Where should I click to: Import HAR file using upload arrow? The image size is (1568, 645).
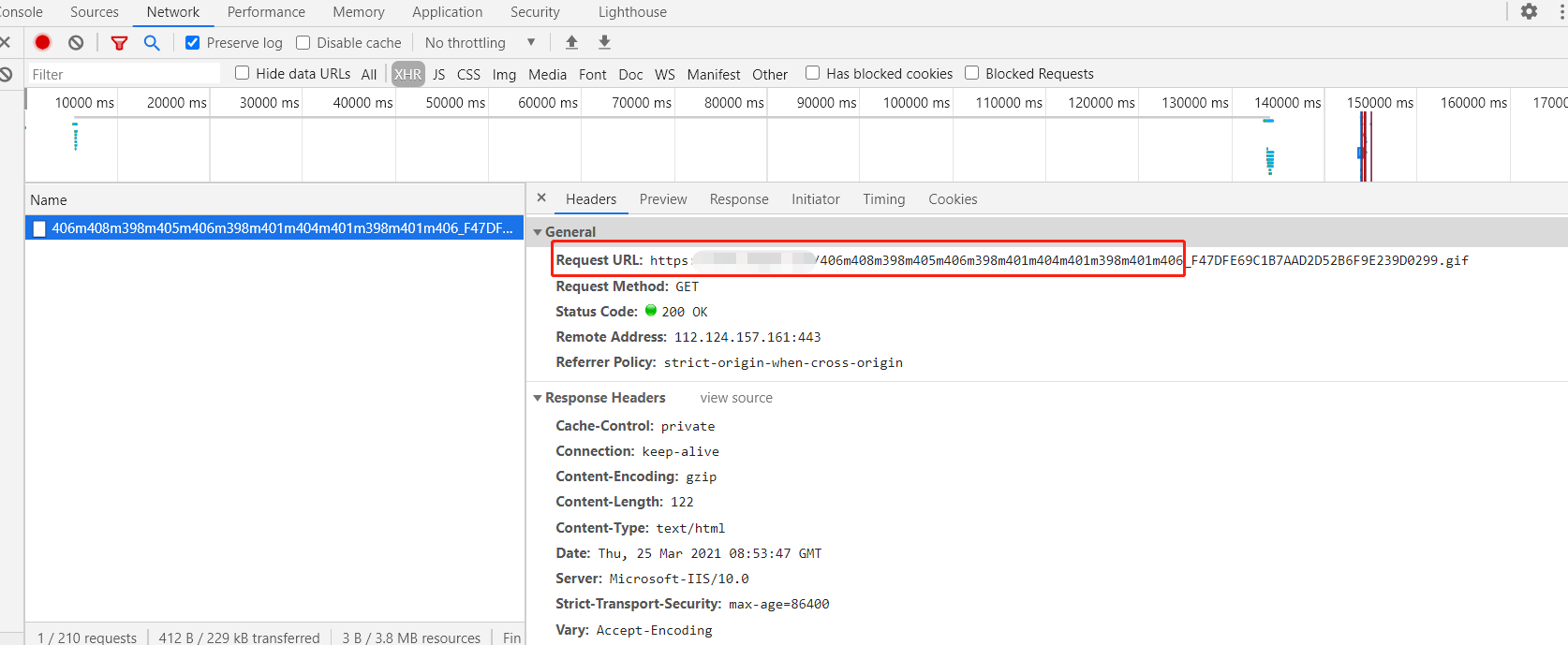pos(571,42)
